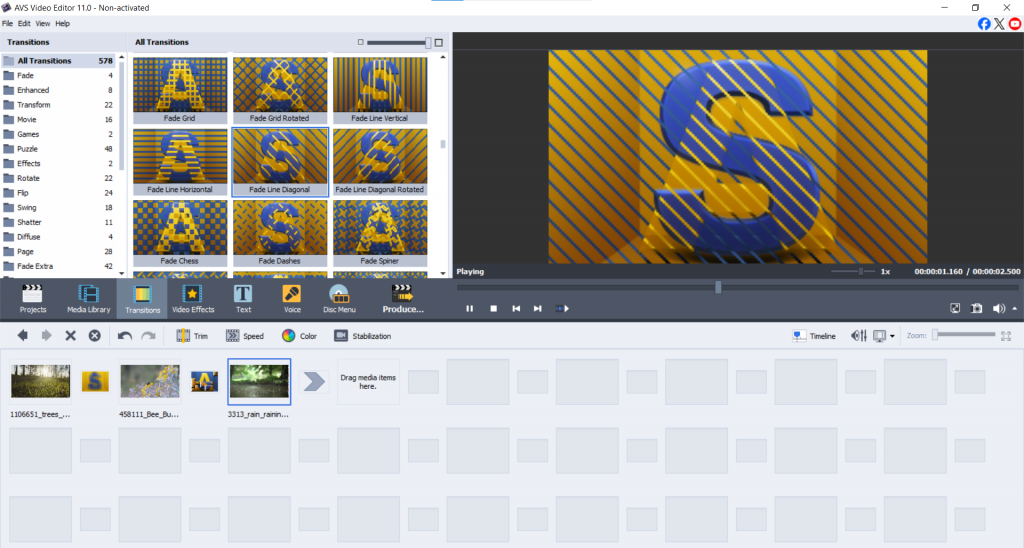Screen dimensions: 1024x548
Task: Open the Media Library
Action: (88, 298)
